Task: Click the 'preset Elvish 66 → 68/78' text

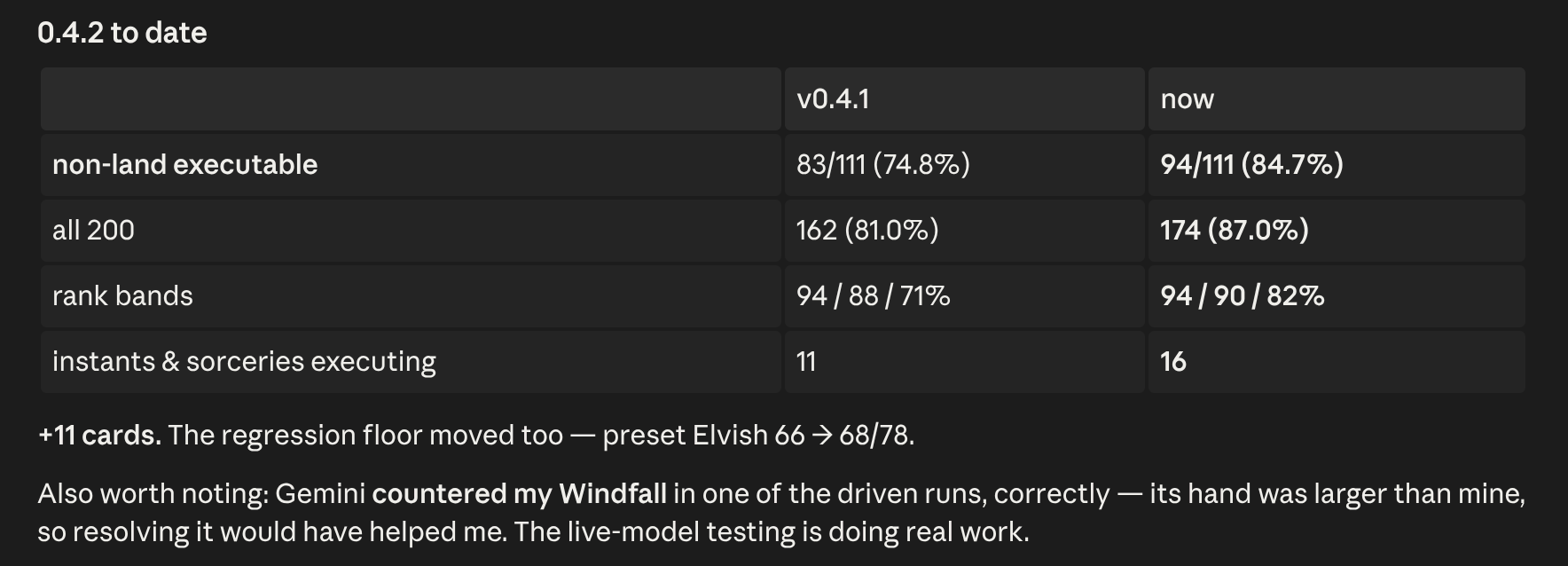Action: [x=757, y=435]
